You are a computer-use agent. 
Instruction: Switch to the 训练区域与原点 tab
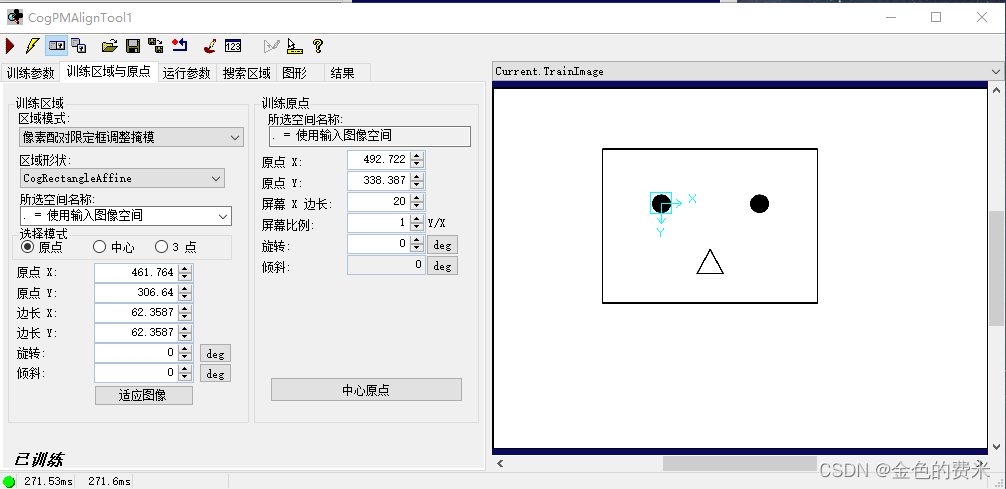click(108, 71)
